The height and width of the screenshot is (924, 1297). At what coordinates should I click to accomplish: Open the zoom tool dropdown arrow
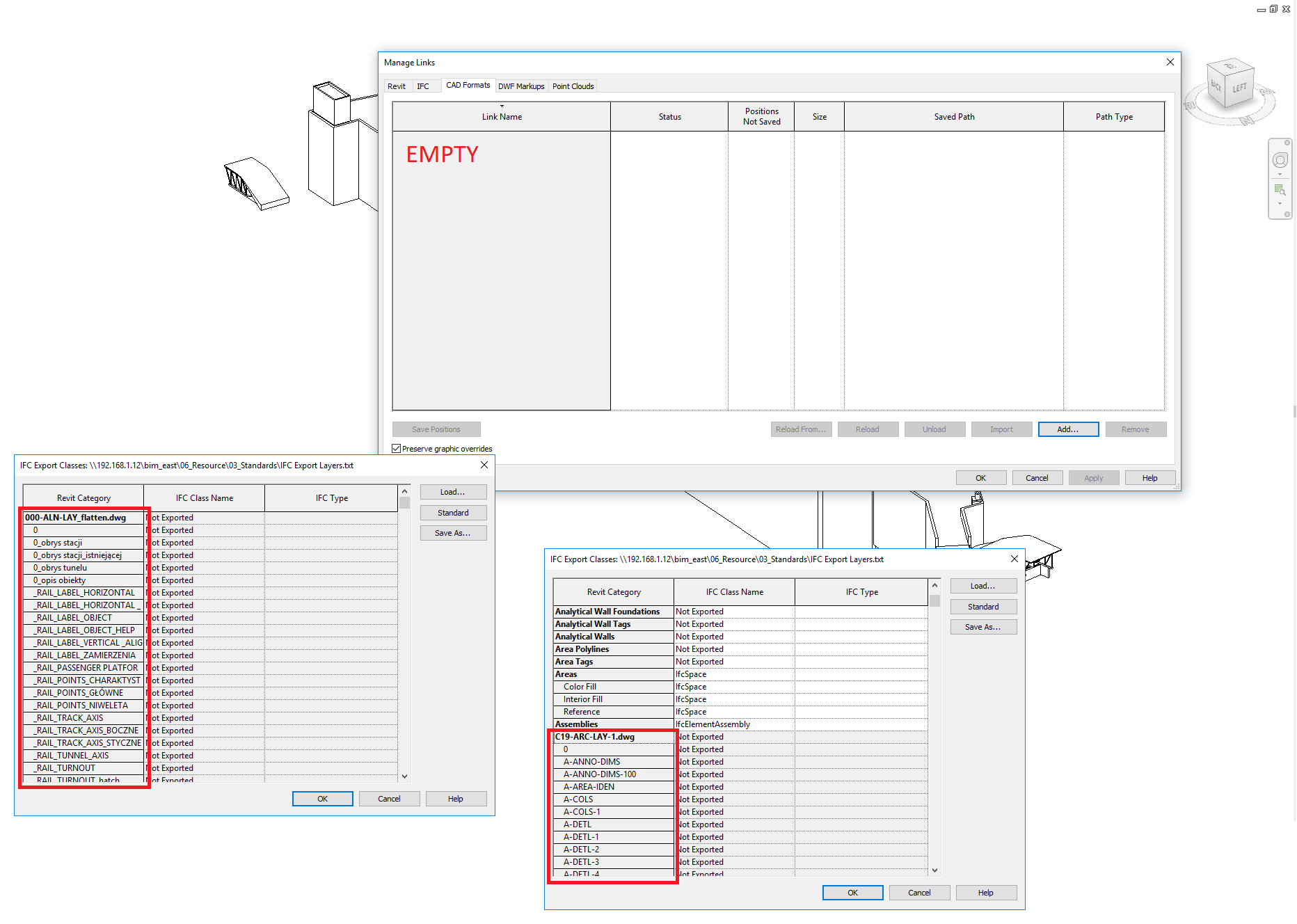tap(1280, 203)
